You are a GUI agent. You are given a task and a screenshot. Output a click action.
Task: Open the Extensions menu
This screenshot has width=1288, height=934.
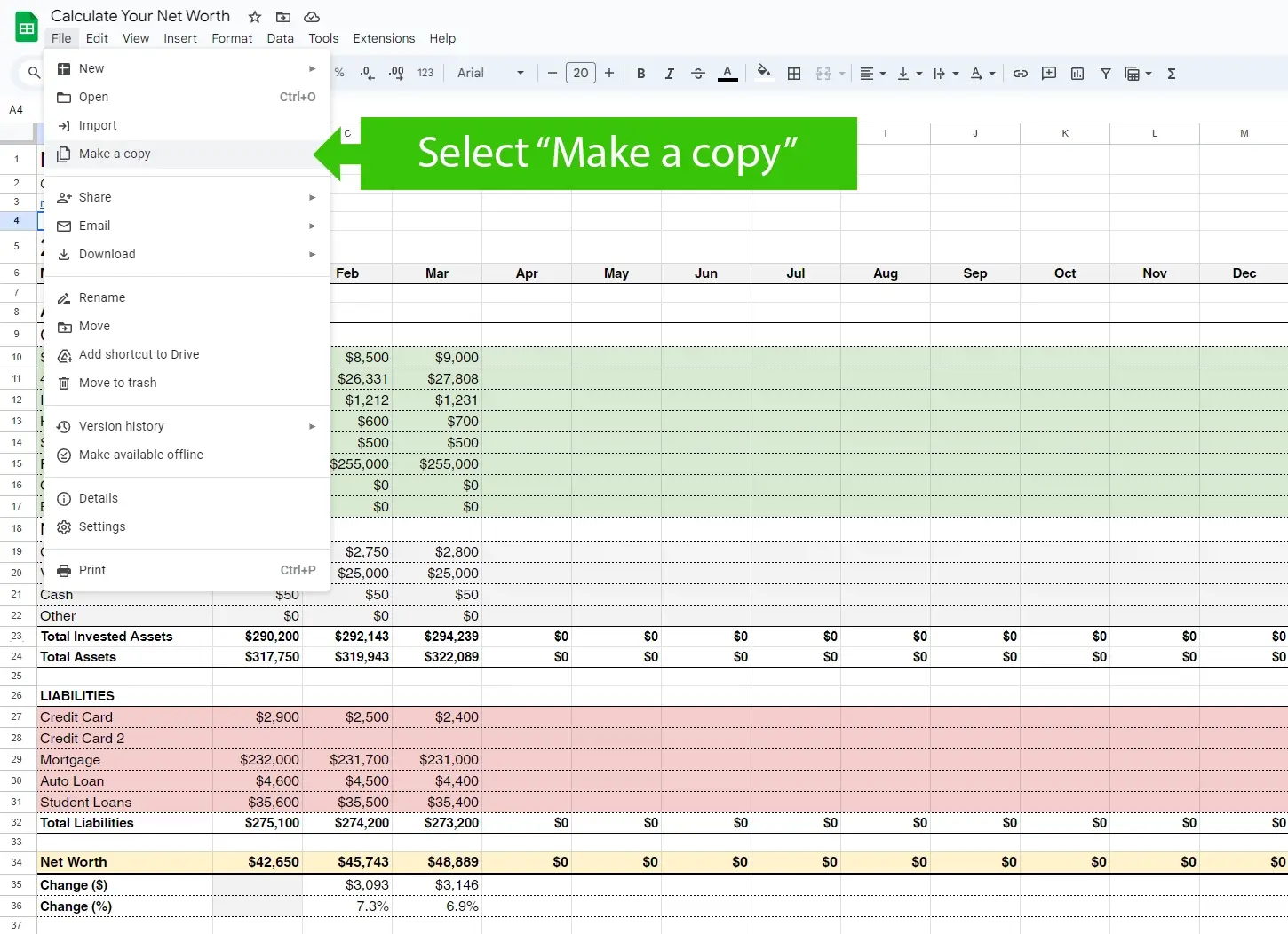(x=384, y=38)
